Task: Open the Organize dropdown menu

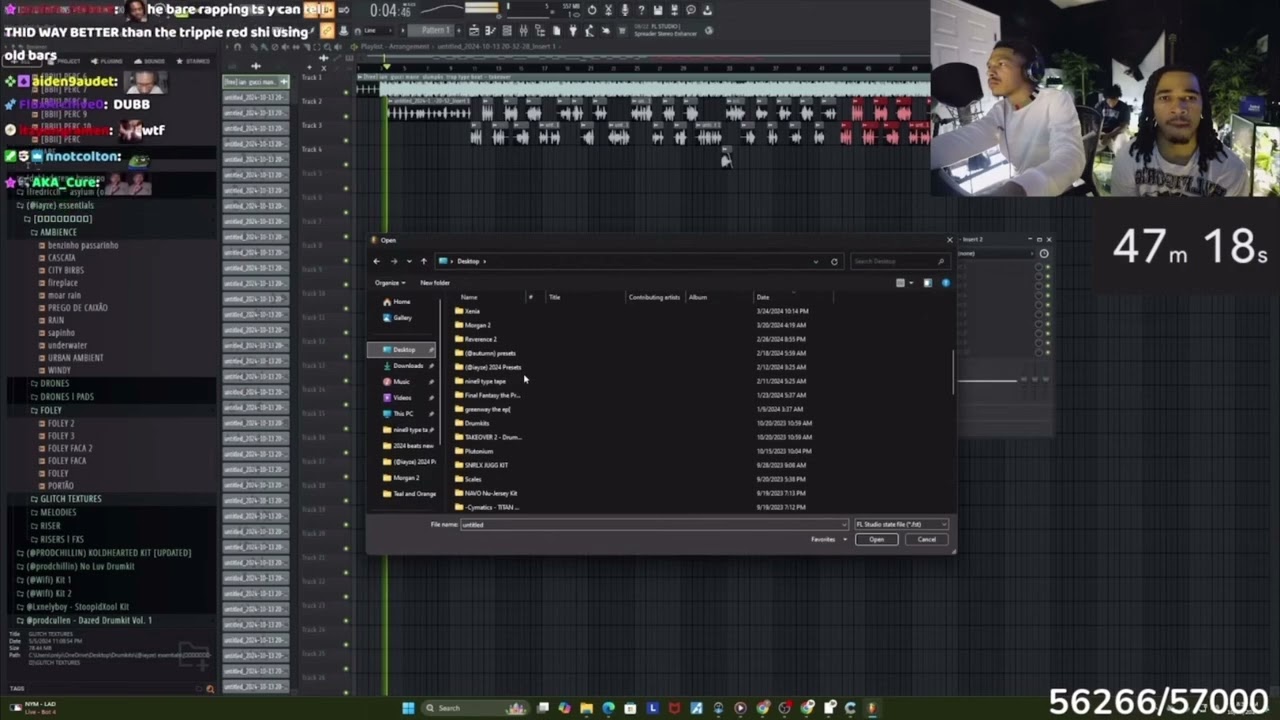Action: (389, 283)
